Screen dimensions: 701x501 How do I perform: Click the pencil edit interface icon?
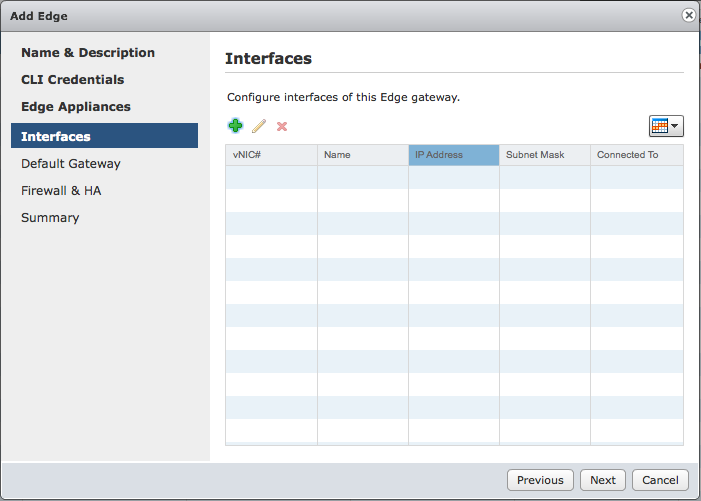point(259,126)
